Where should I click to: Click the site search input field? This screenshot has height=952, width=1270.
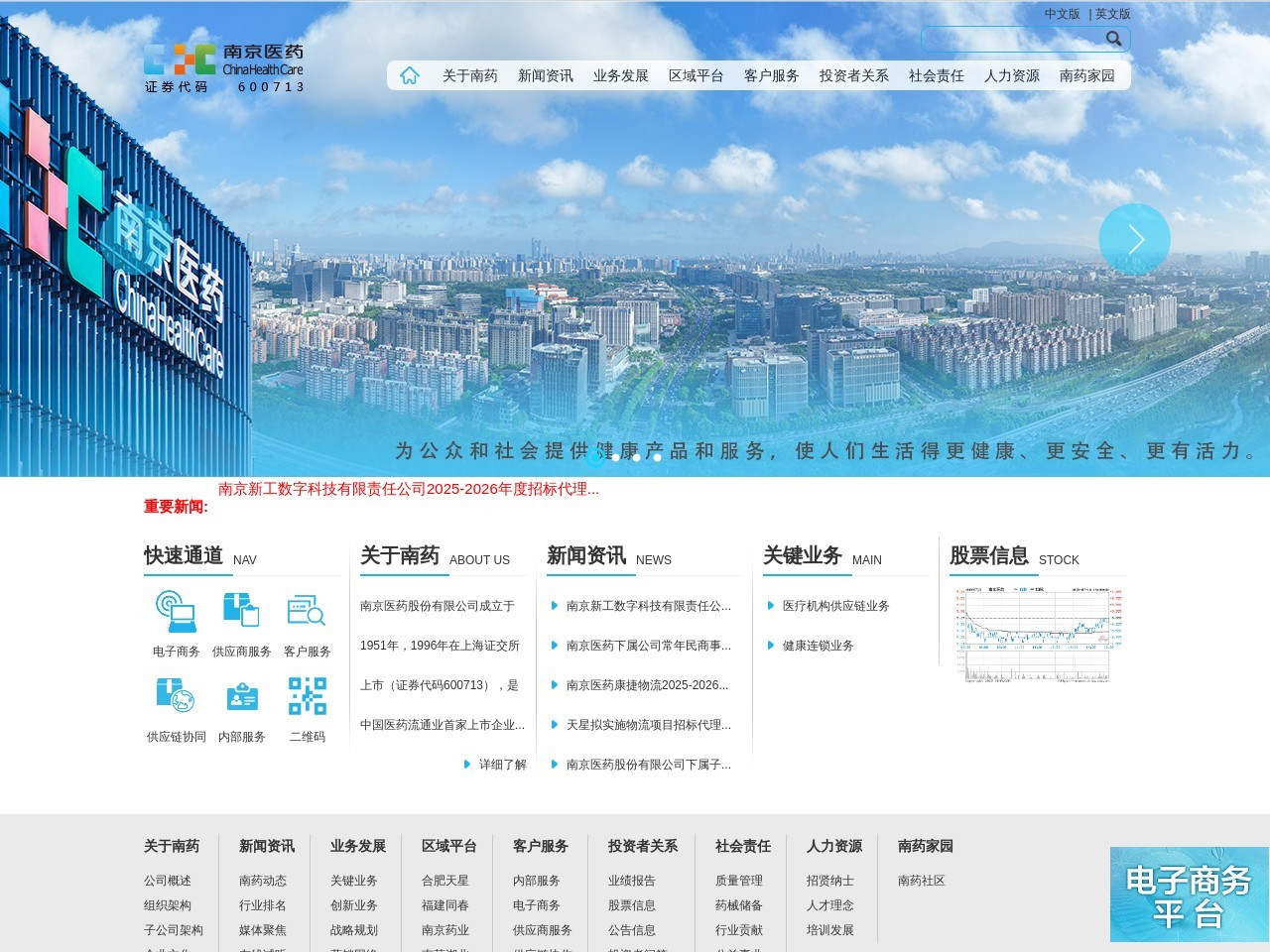click(x=1012, y=39)
